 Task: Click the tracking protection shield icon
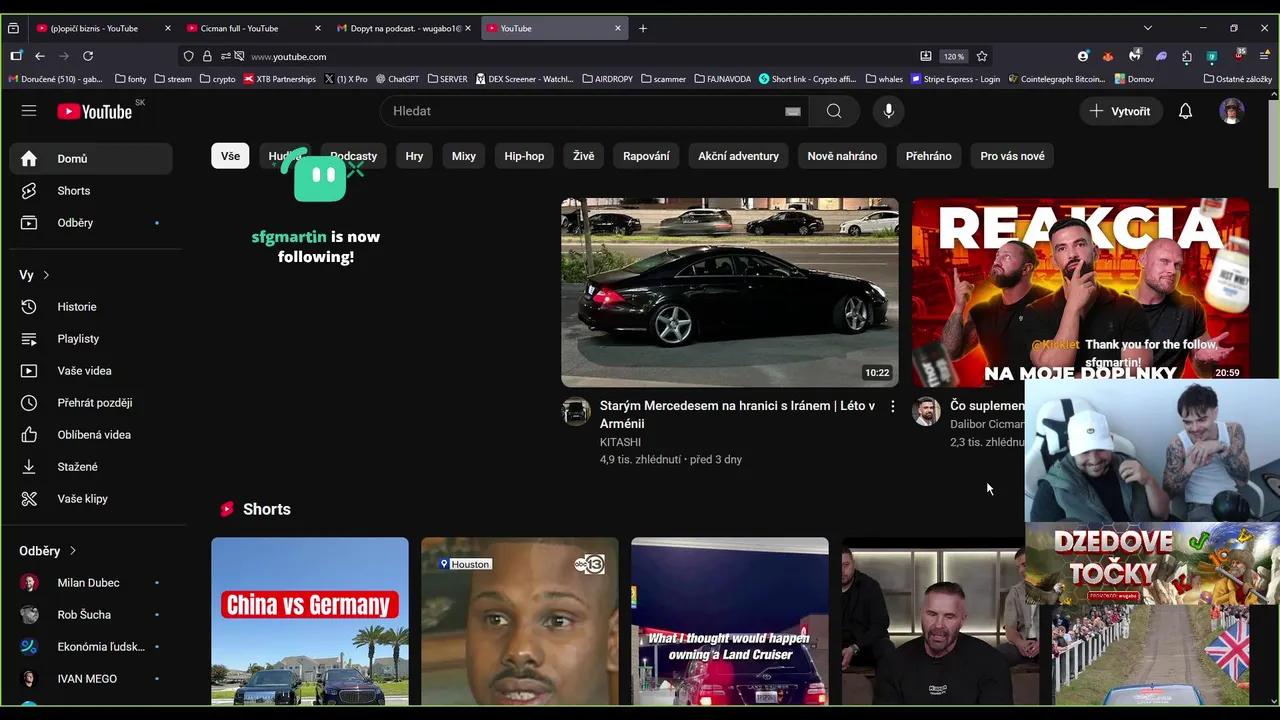pos(189,56)
